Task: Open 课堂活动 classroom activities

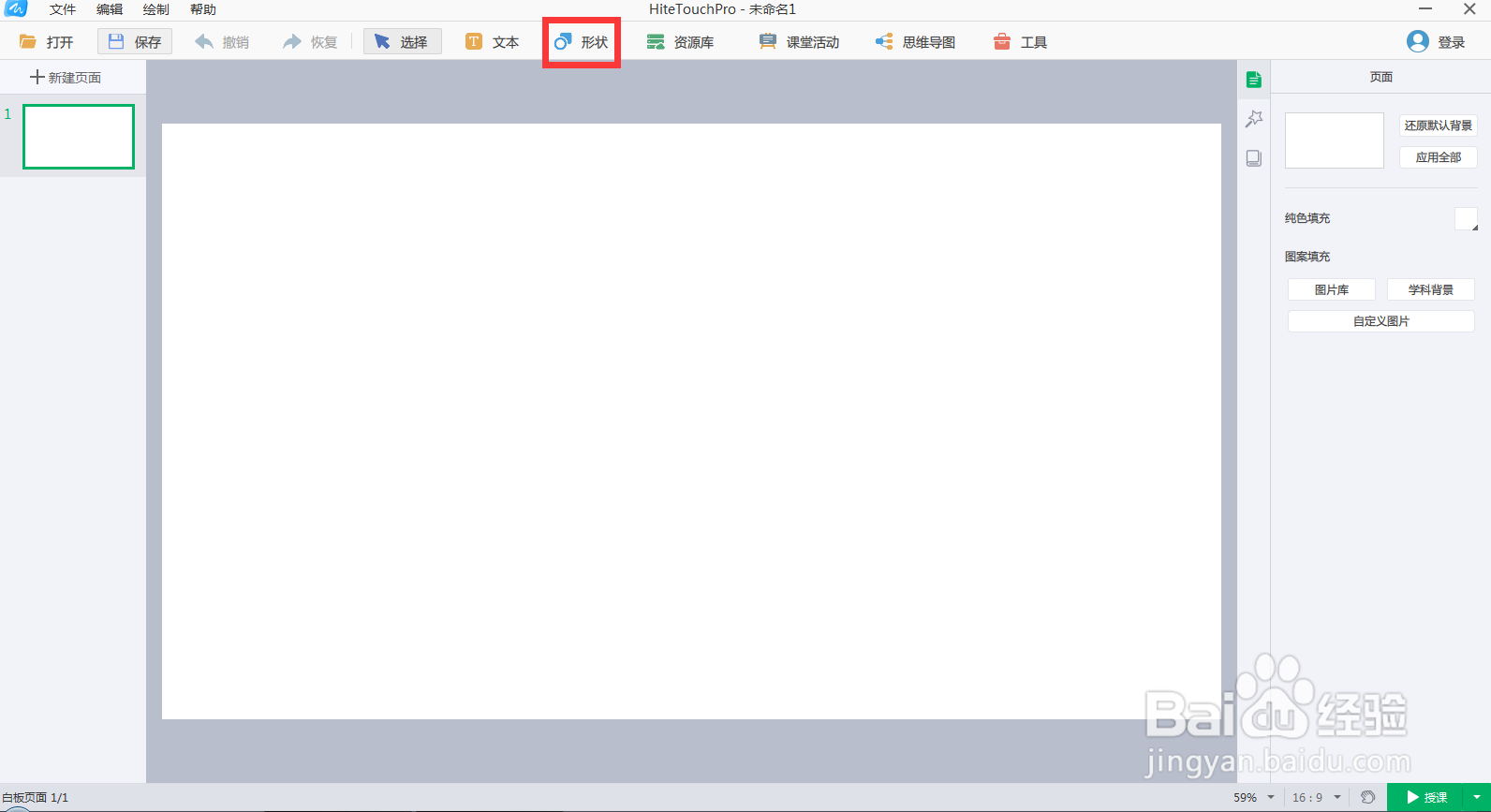Action: pyautogui.click(x=799, y=42)
